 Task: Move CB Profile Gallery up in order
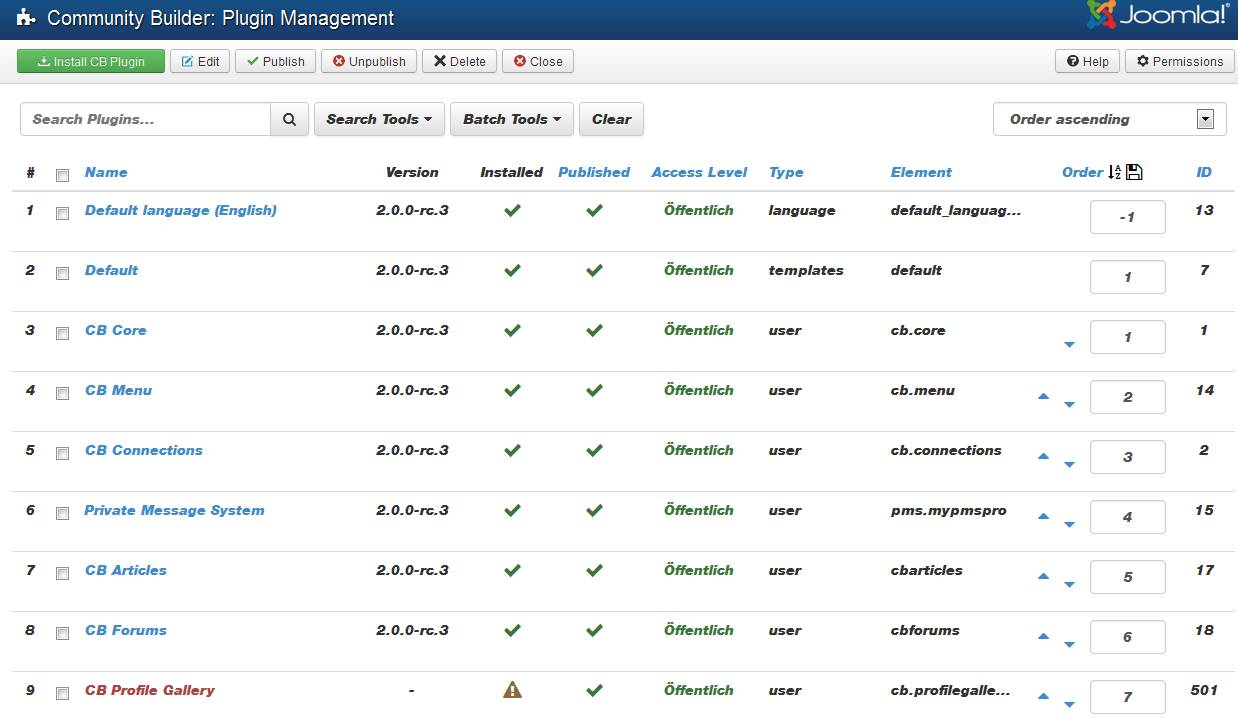coord(1044,697)
